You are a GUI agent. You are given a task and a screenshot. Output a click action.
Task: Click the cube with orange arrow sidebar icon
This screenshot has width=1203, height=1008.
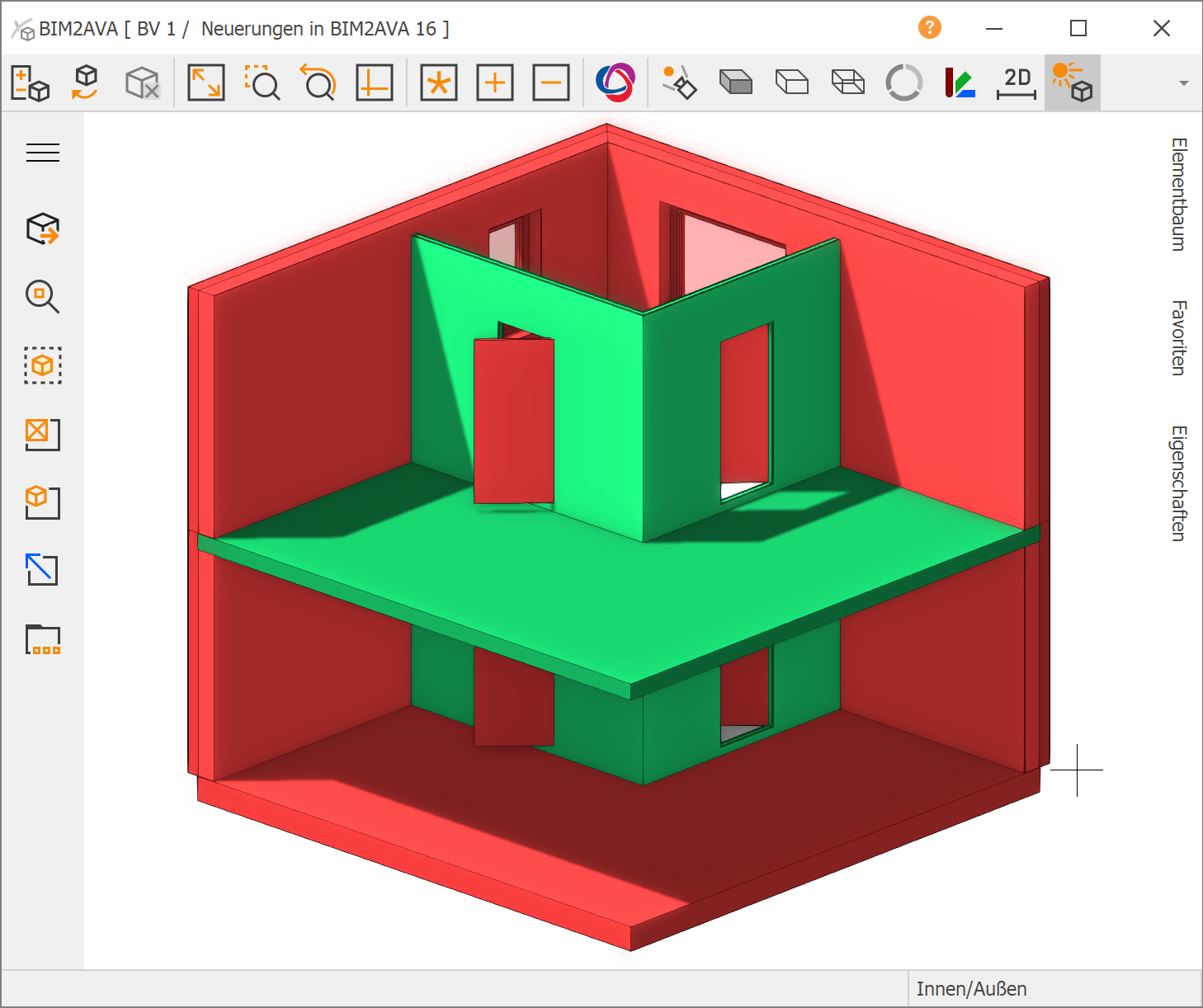[43, 228]
